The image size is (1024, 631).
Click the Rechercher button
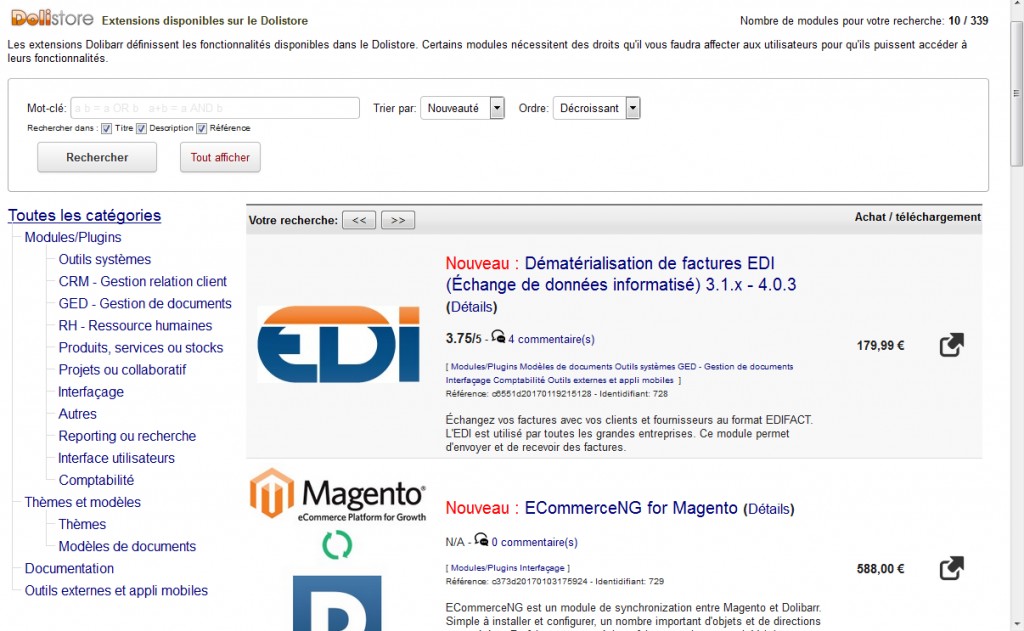(x=97, y=157)
